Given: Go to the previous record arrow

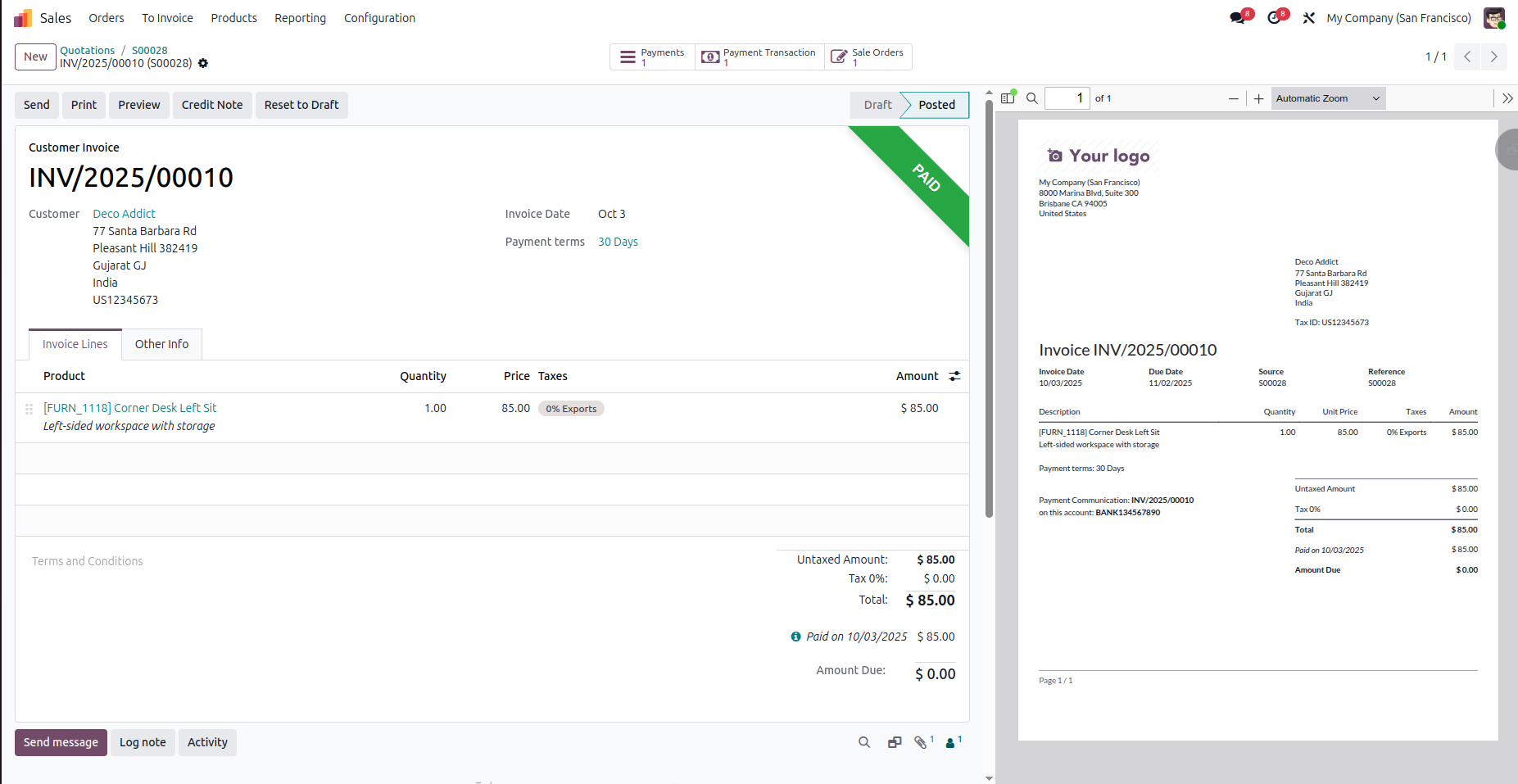Looking at the screenshot, I should click(1467, 57).
